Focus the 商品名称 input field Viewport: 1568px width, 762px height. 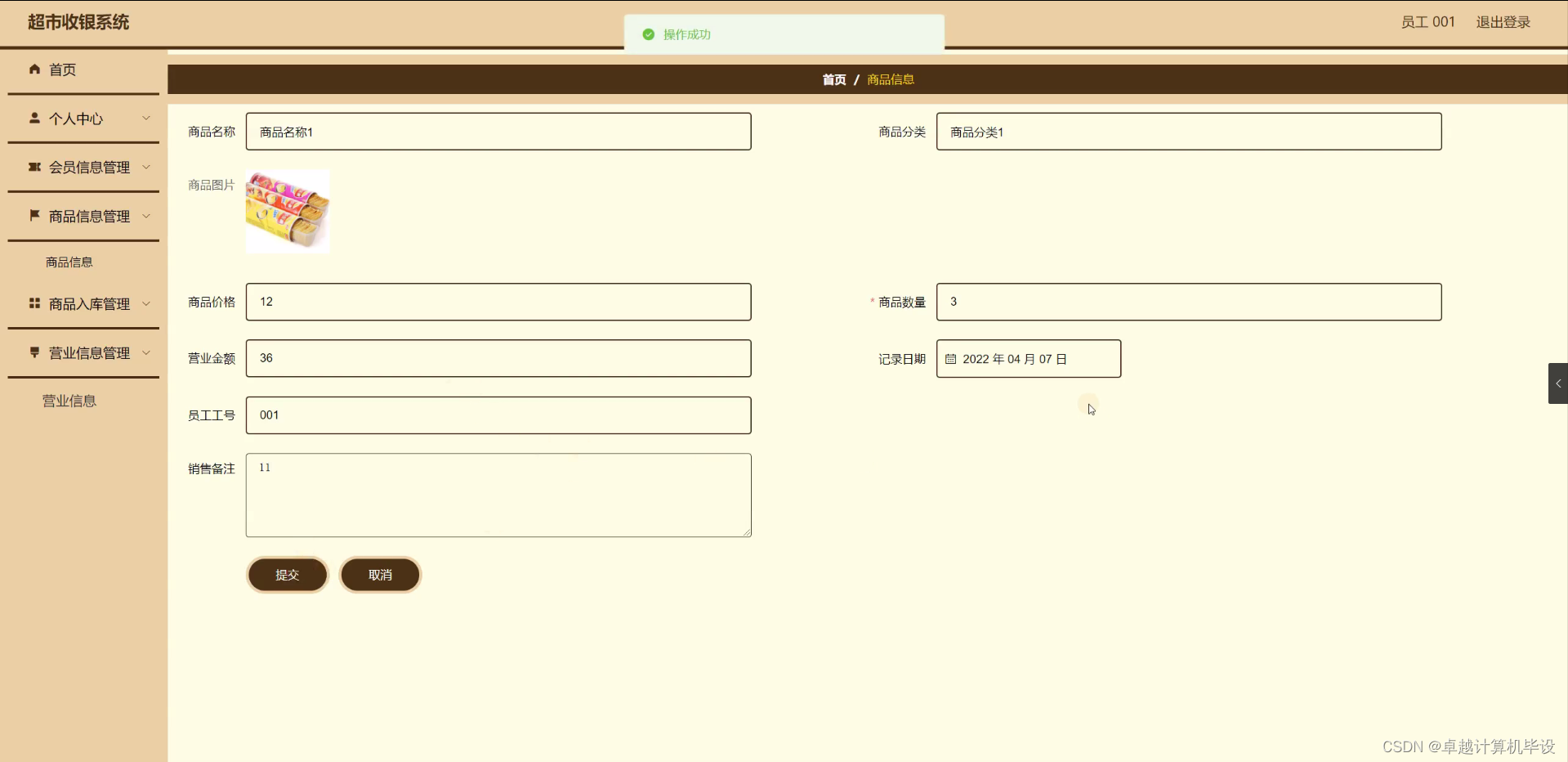coord(498,132)
